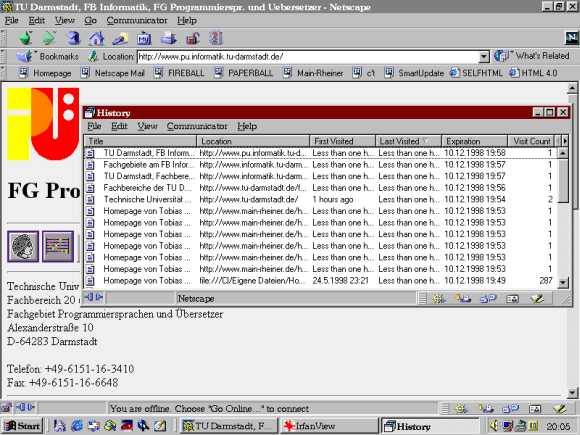Sort history by Visit Count column

(531, 141)
